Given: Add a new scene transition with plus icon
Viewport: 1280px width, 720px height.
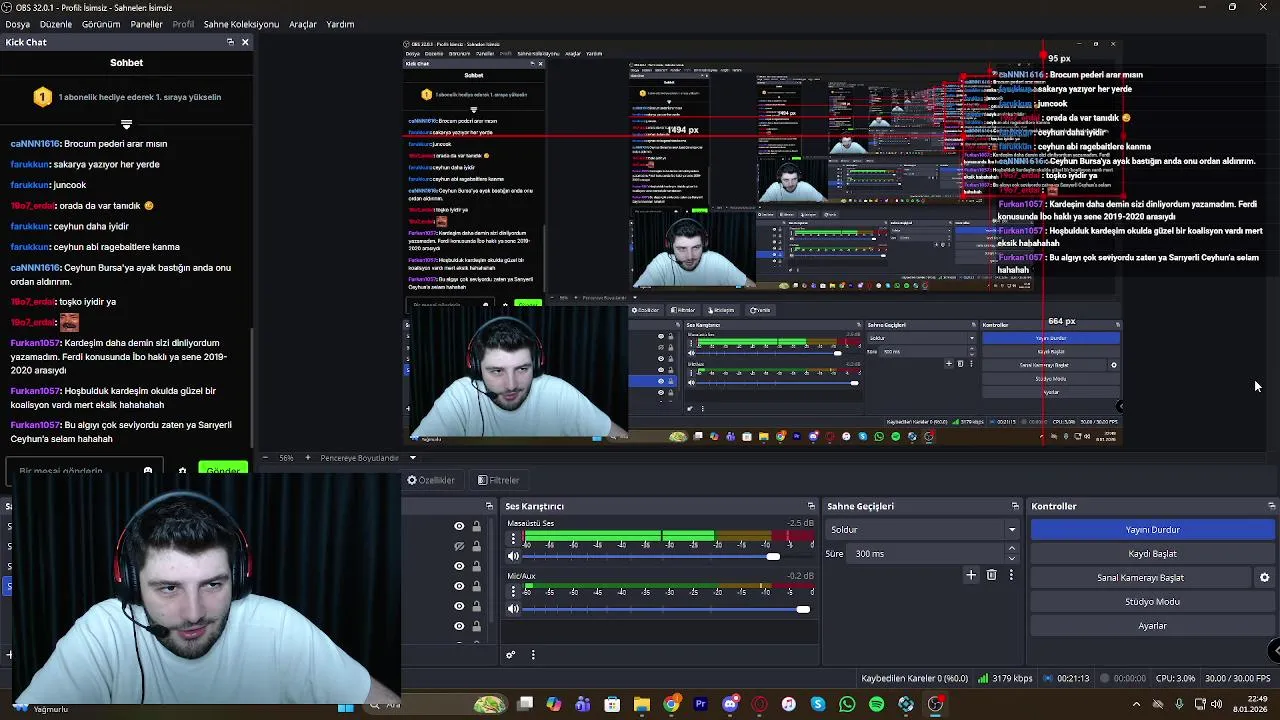Looking at the screenshot, I should pyautogui.click(x=970, y=575).
